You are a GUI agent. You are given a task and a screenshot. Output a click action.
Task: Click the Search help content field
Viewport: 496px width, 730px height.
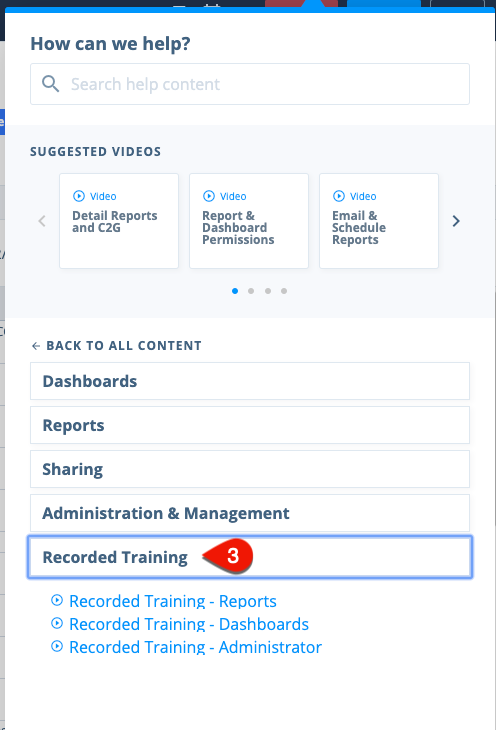point(250,84)
